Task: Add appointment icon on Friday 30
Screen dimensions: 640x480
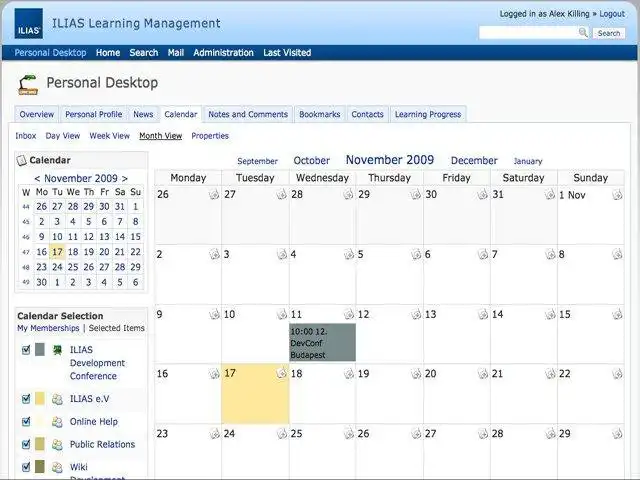Action: click(x=482, y=194)
